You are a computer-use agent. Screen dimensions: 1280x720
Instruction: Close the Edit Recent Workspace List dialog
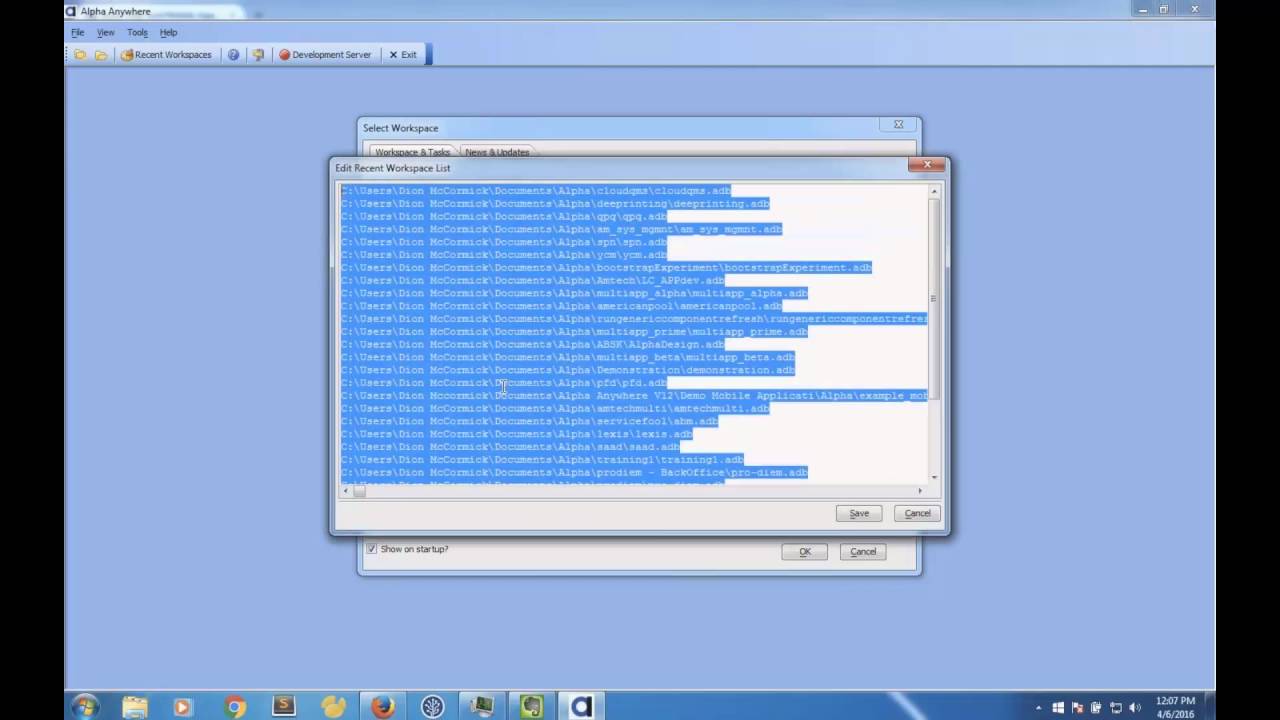point(927,165)
